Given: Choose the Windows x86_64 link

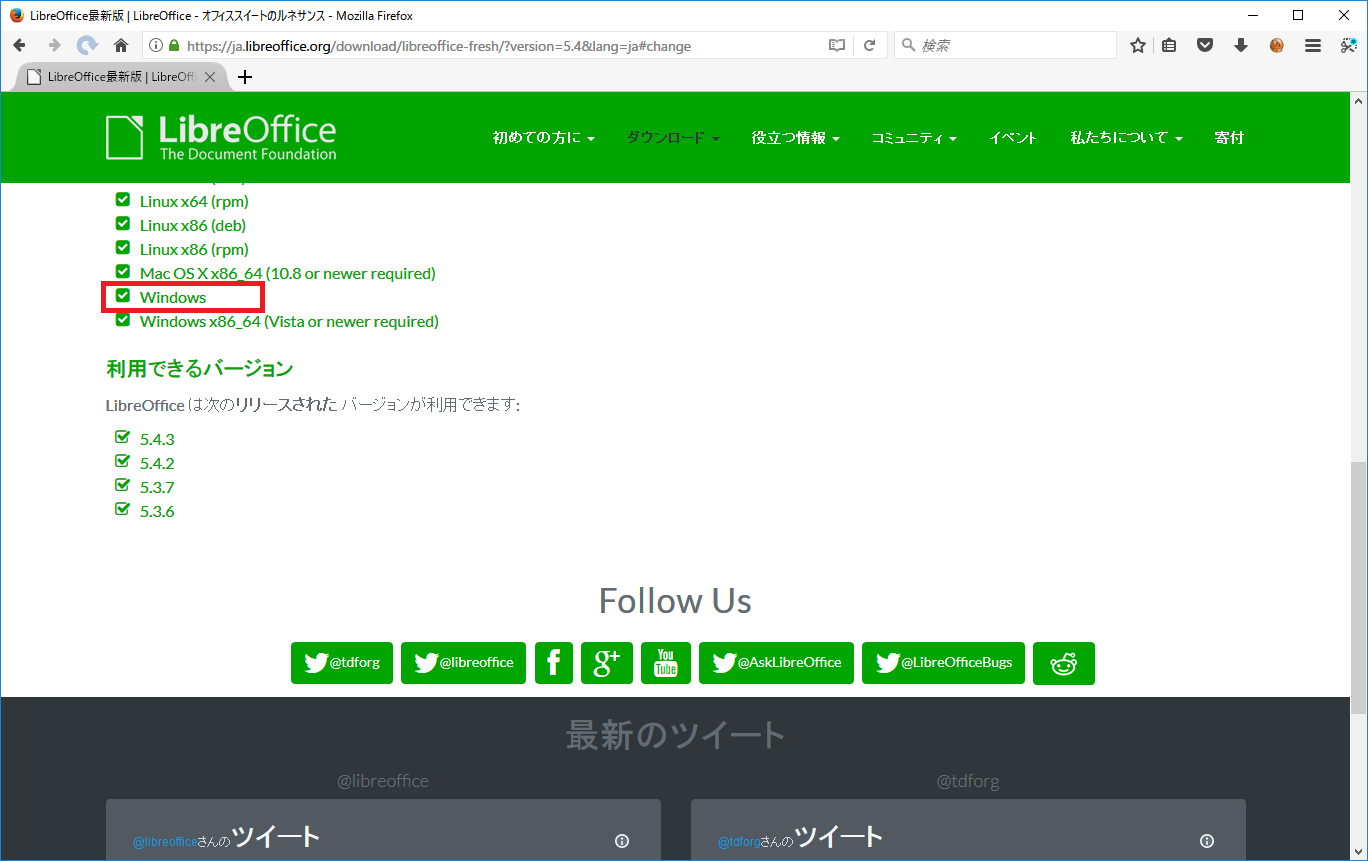Looking at the screenshot, I should coord(289,321).
